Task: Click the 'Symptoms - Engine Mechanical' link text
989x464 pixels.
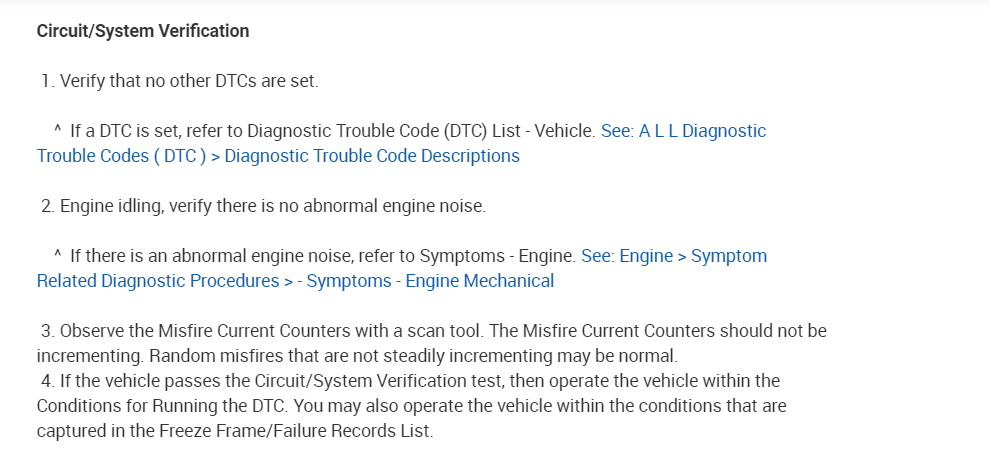Action: click(430, 281)
